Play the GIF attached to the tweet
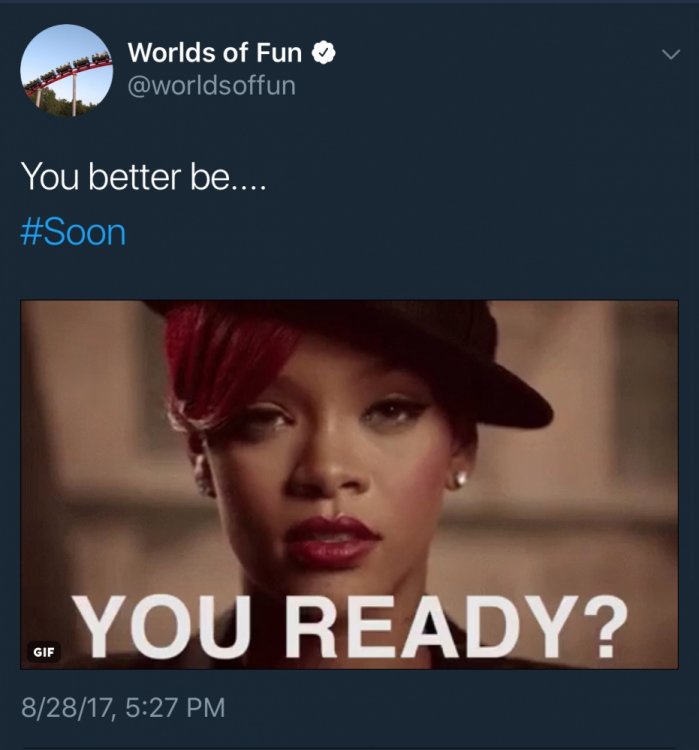Viewport: 699px width, 750px height. click(x=349, y=484)
